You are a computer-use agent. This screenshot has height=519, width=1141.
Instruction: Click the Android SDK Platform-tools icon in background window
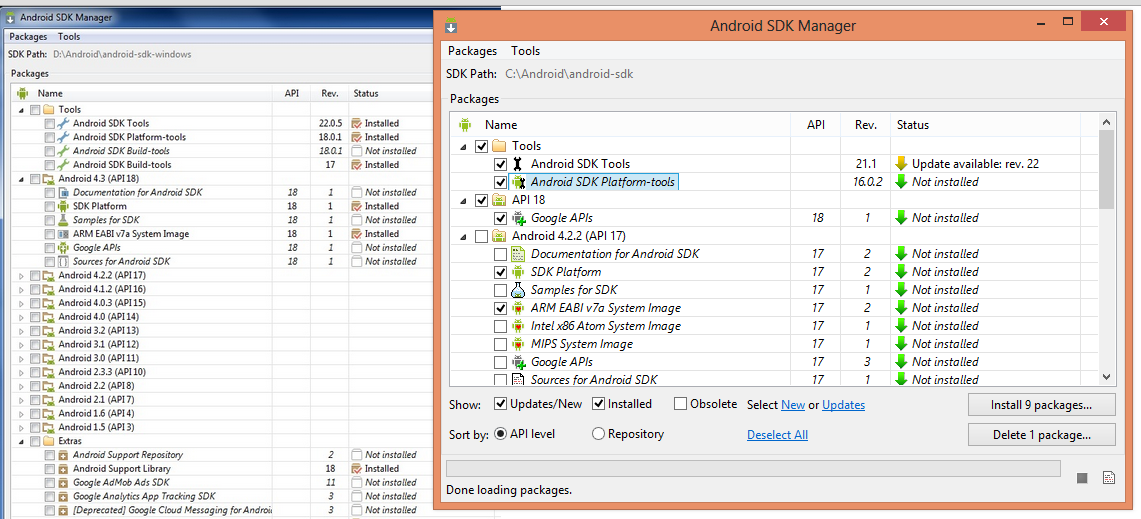[x=63, y=137]
